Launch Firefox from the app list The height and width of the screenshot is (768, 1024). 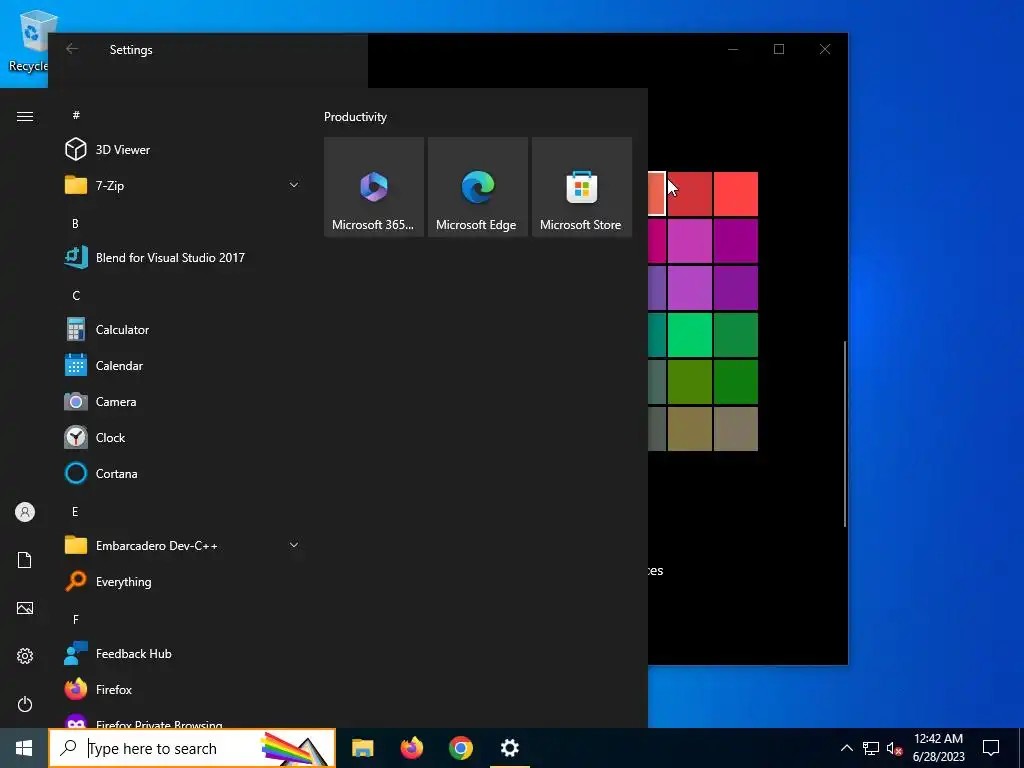[x=183, y=690]
